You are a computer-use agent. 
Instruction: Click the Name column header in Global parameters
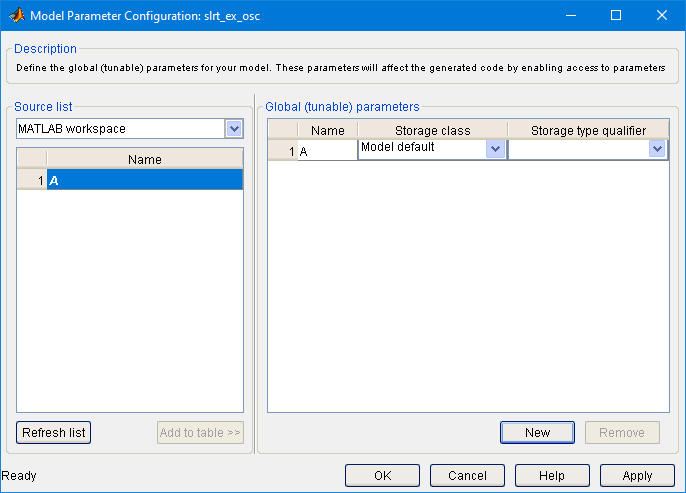[x=327, y=130]
